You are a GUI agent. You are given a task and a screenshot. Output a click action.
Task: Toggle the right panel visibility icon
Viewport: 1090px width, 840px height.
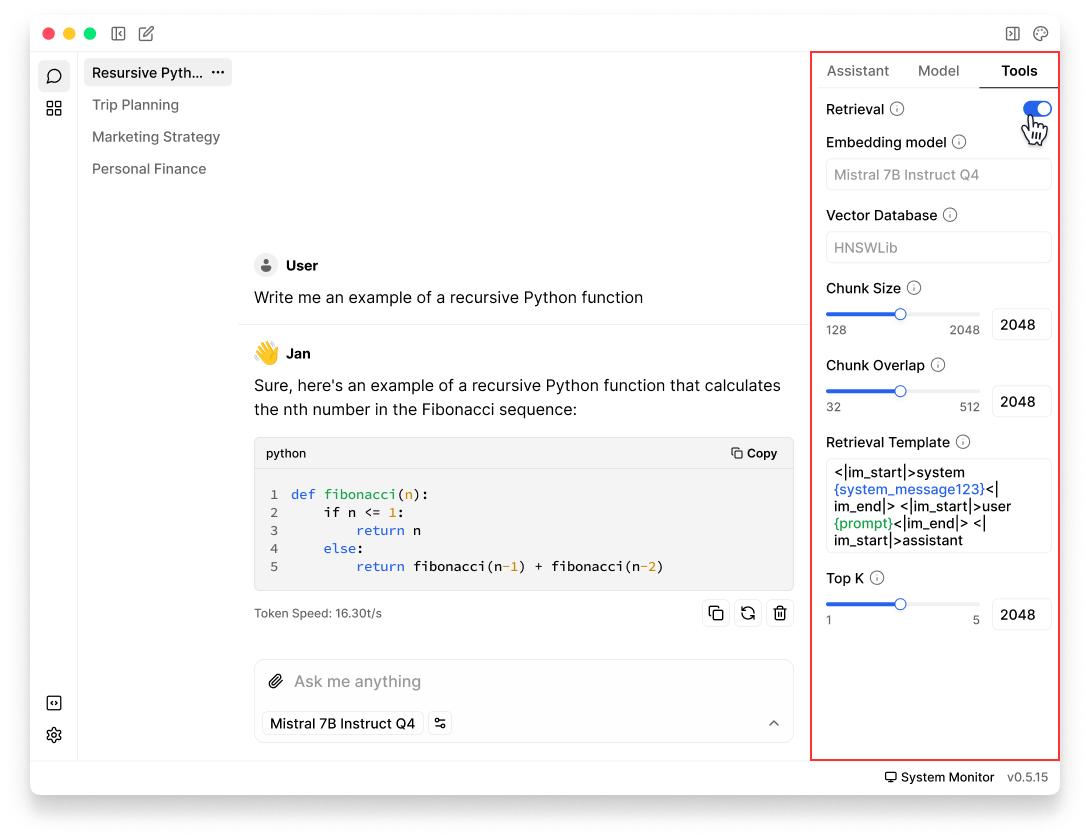(x=1012, y=34)
